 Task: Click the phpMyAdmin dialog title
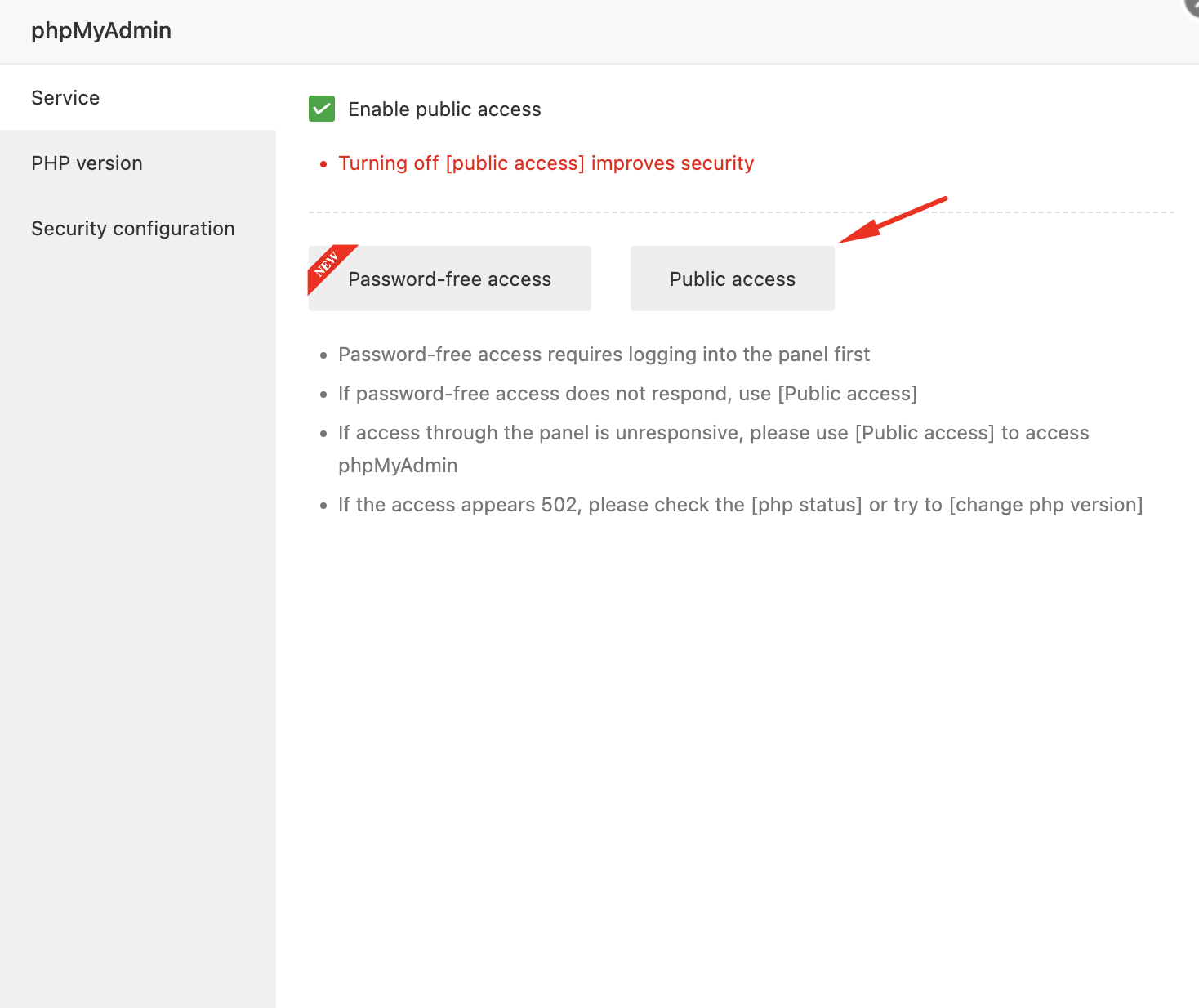101,31
